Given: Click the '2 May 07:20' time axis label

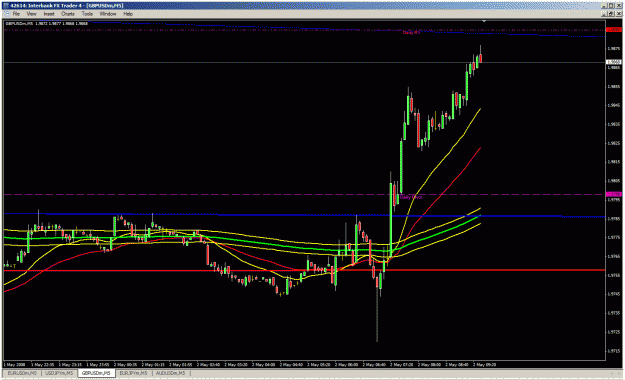Looking at the screenshot, I should click(x=401, y=364).
